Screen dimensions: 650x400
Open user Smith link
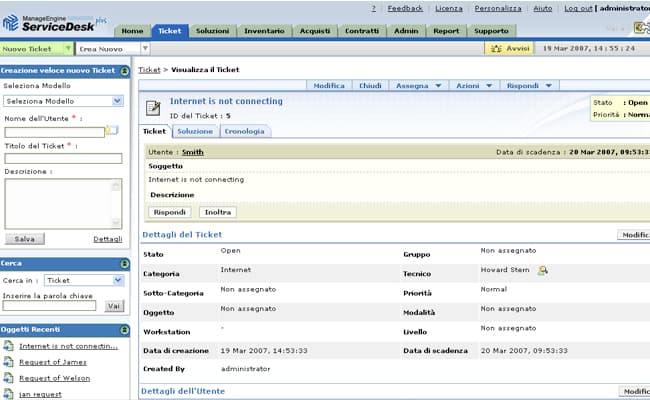tap(193, 152)
